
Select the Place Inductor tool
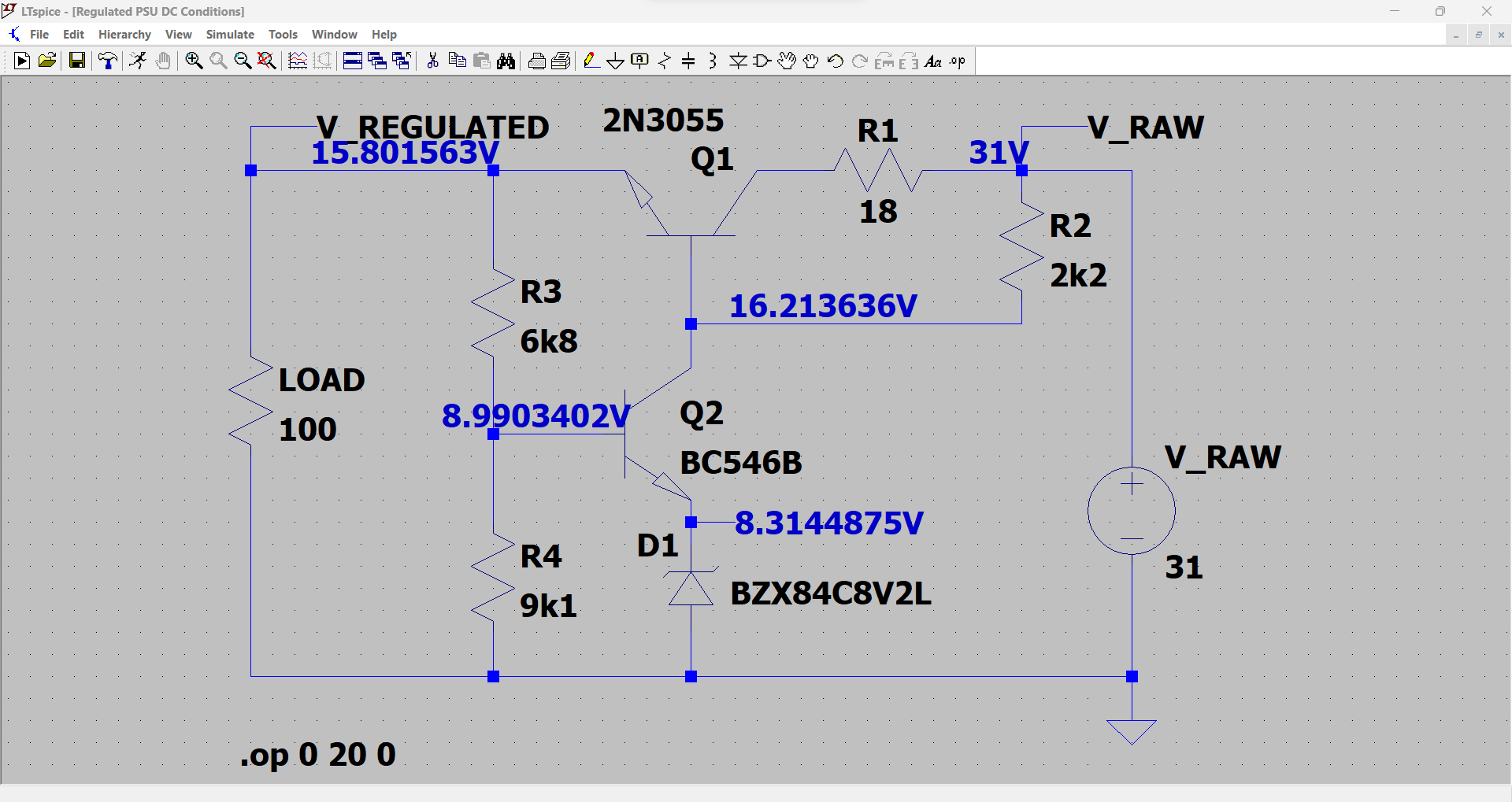tap(713, 61)
